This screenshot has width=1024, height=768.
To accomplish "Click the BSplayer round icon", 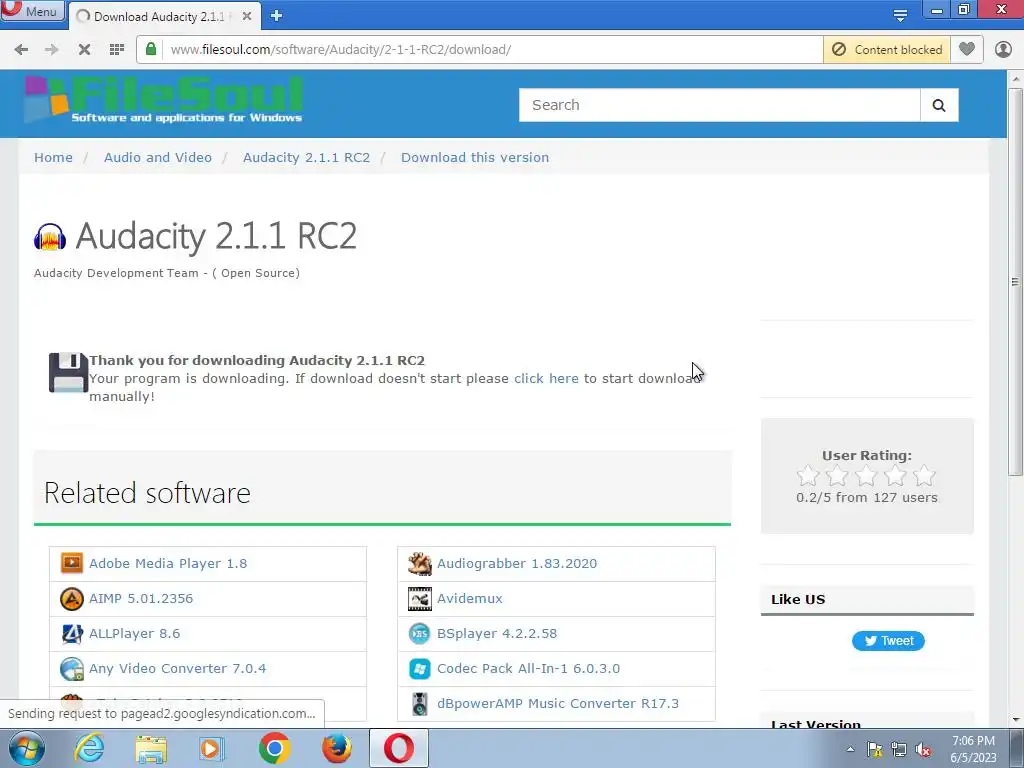I will pyautogui.click(x=419, y=633).
